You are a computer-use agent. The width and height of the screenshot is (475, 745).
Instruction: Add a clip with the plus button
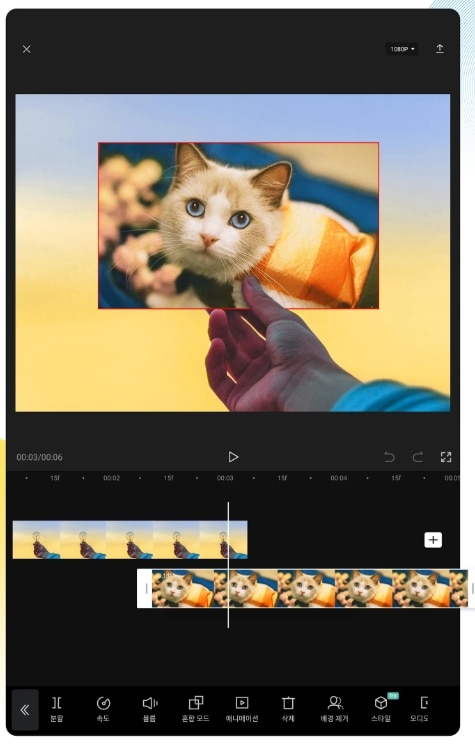[433, 540]
